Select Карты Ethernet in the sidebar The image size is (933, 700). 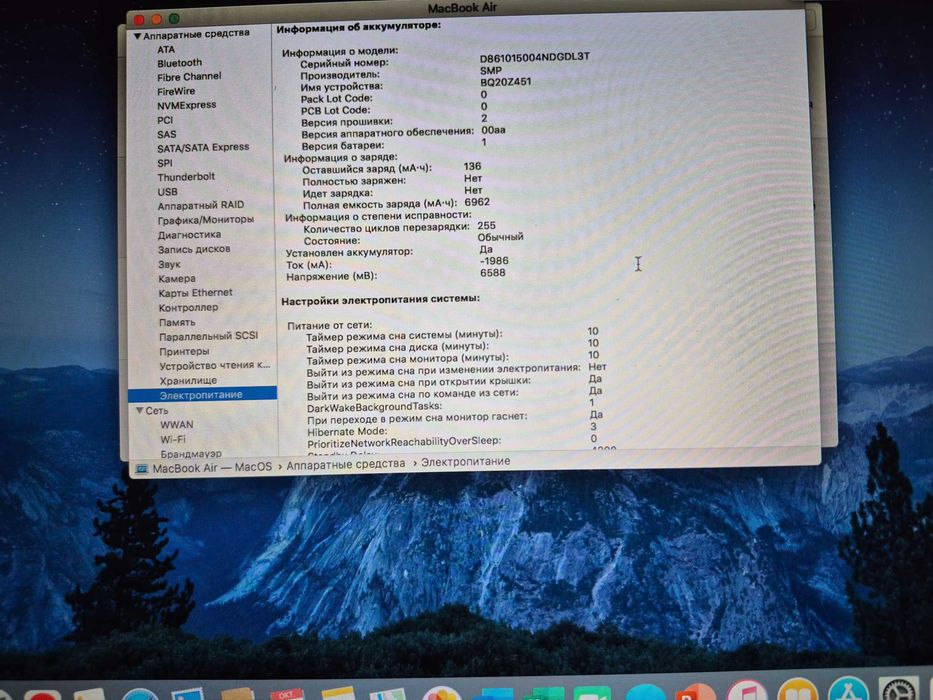point(195,292)
